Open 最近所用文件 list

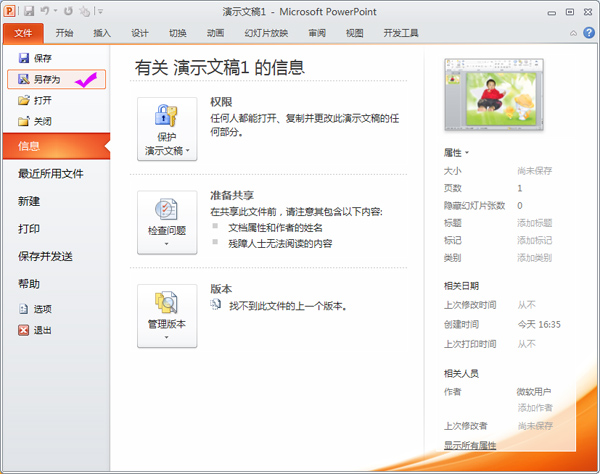(51, 174)
